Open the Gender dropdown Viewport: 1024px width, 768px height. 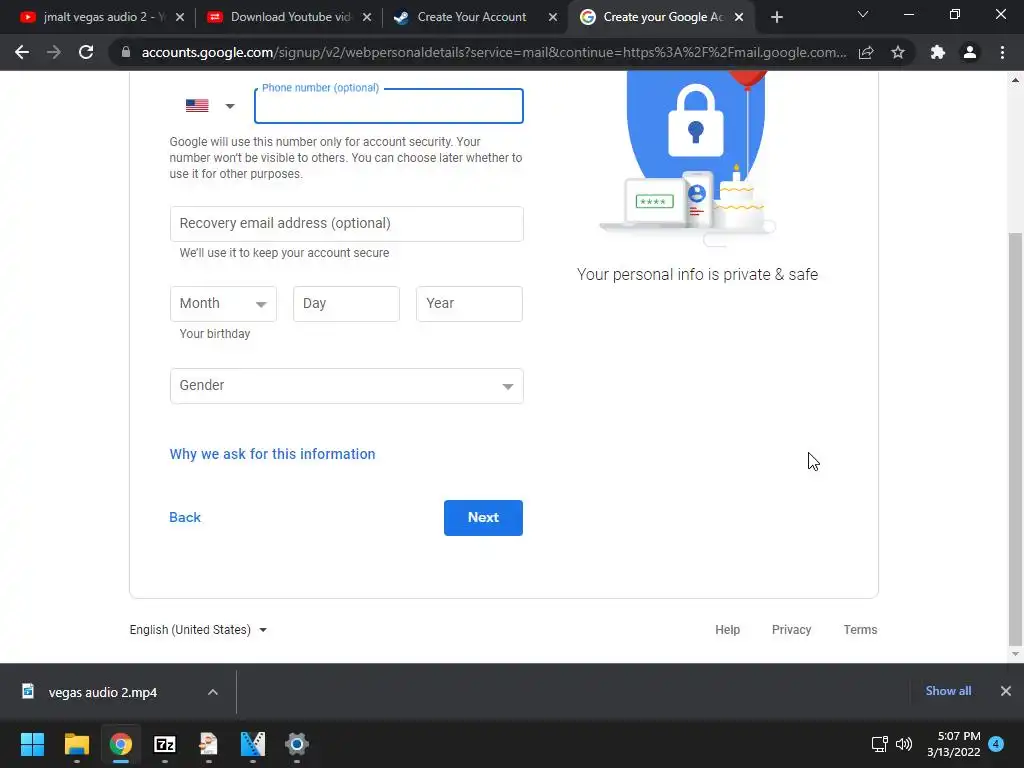[x=346, y=386]
